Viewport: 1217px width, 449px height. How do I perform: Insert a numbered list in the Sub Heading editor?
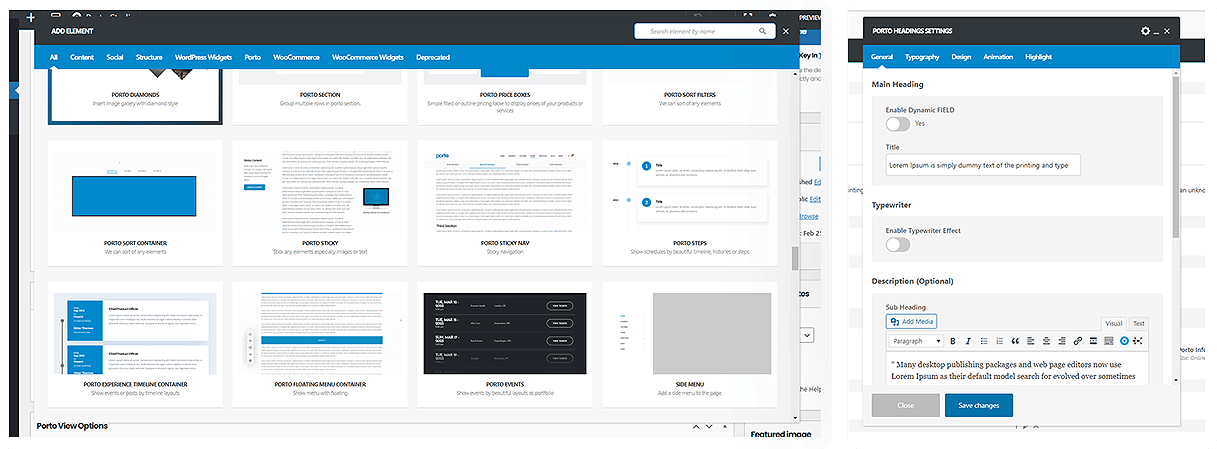pyautogui.click(x=999, y=341)
